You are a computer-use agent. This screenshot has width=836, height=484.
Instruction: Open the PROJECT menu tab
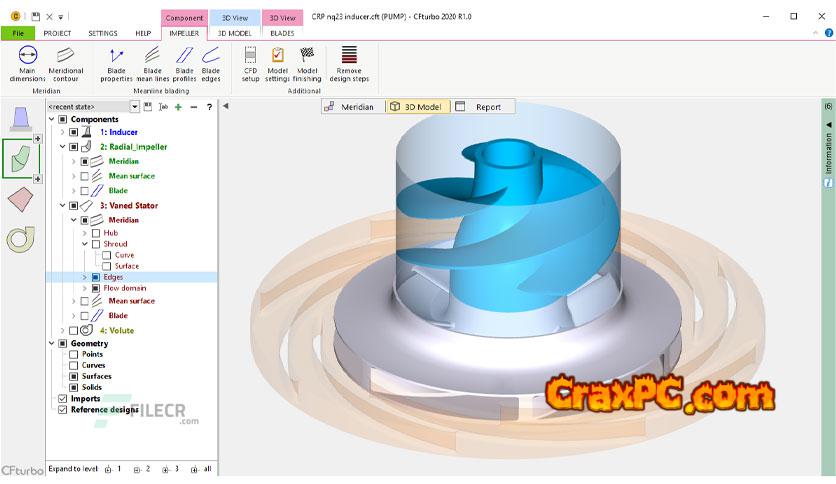(x=56, y=33)
